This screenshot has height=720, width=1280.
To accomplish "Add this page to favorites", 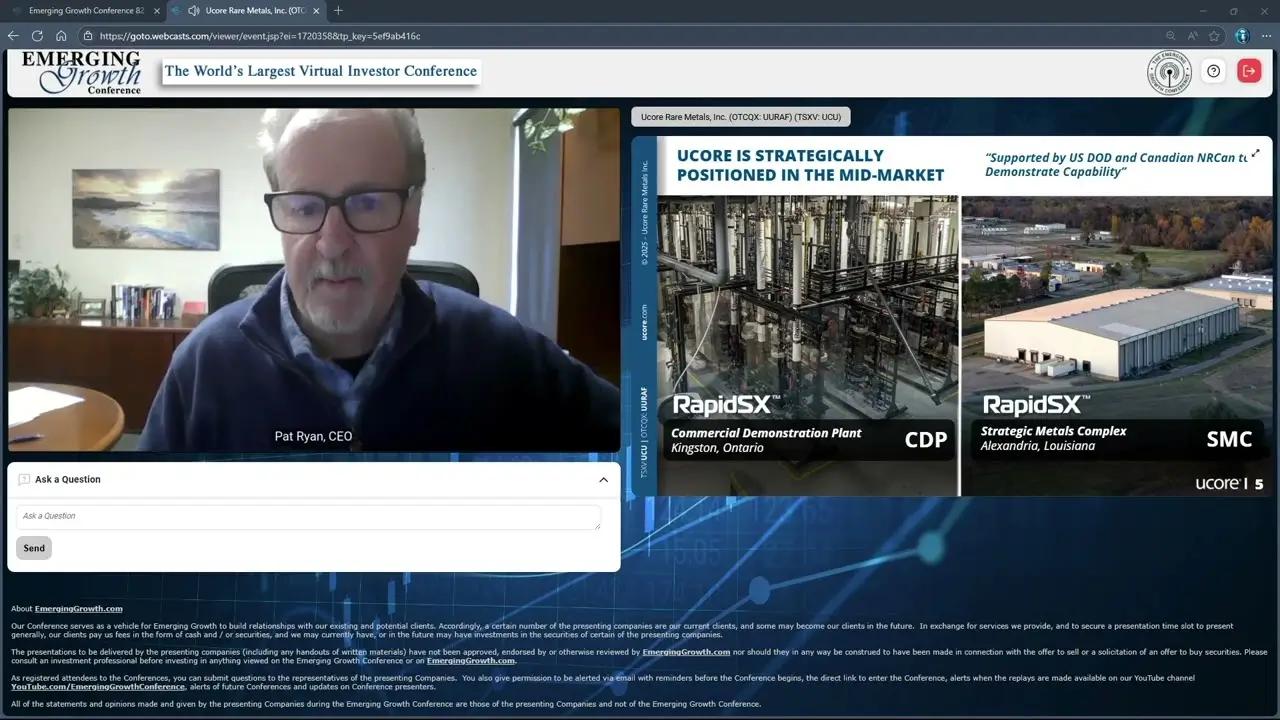I will coord(1214,36).
